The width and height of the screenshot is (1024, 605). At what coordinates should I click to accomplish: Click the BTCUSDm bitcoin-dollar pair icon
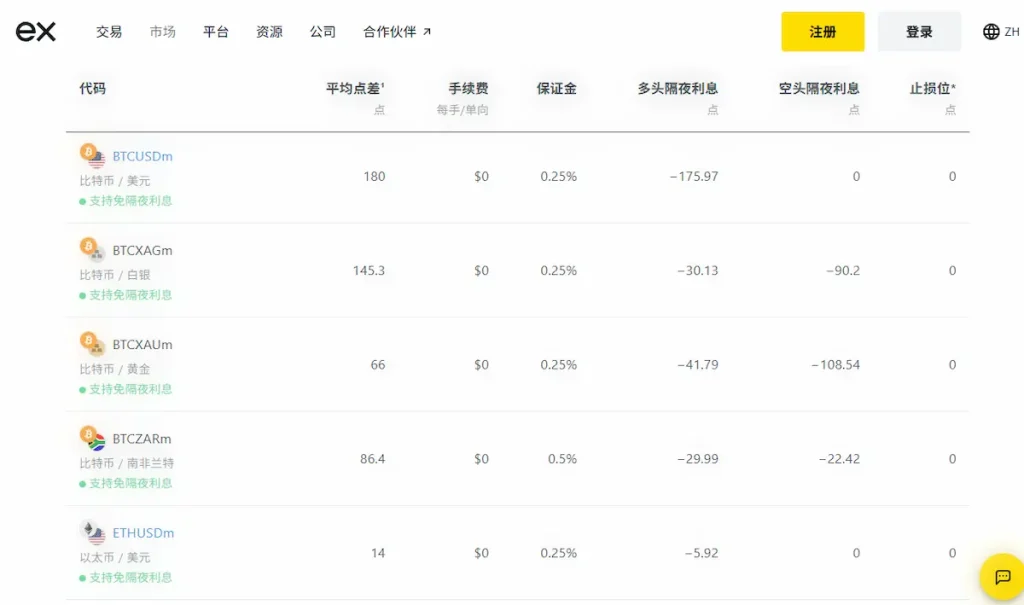[93, 157]
